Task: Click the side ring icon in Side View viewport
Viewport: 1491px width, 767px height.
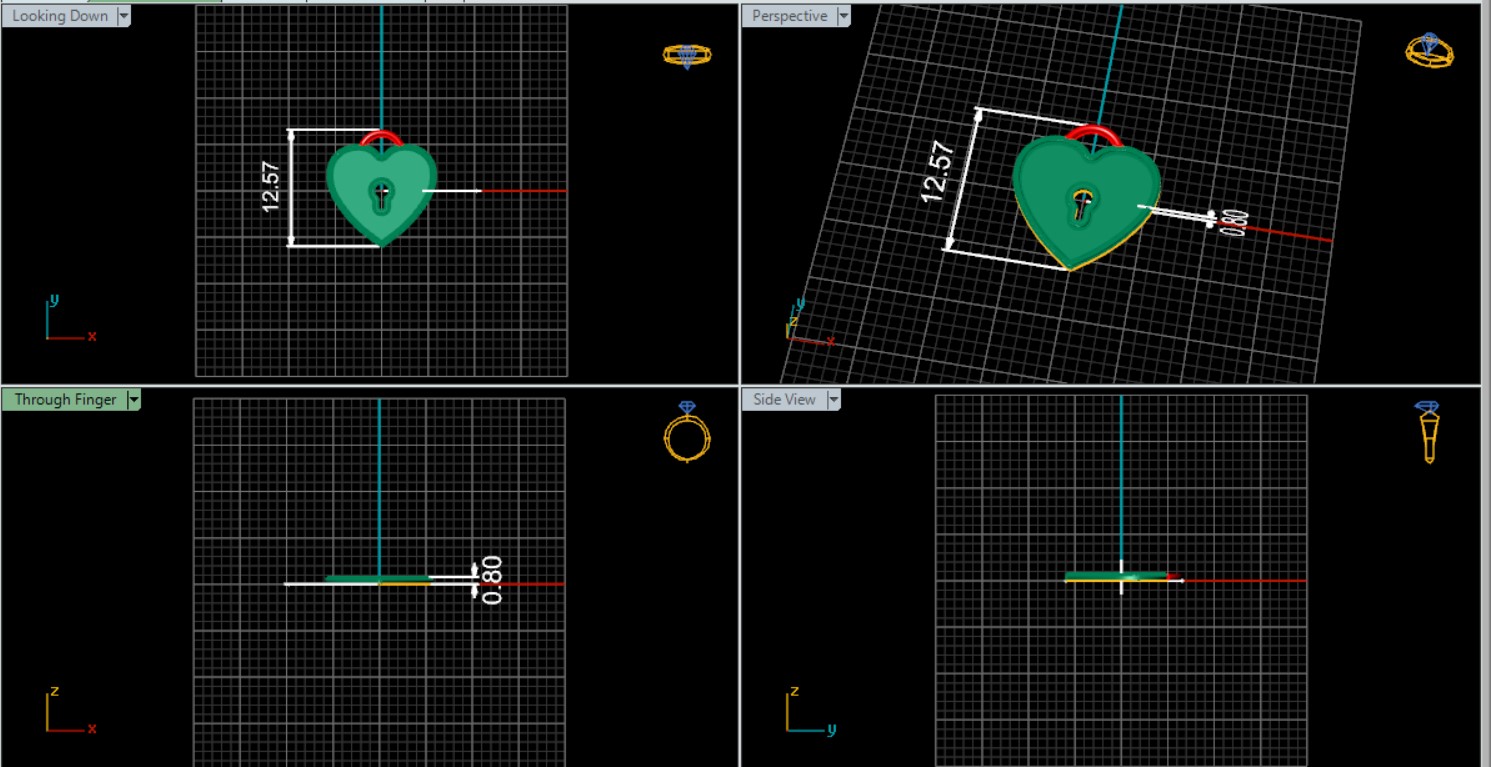Action: tap(1428, 433)
